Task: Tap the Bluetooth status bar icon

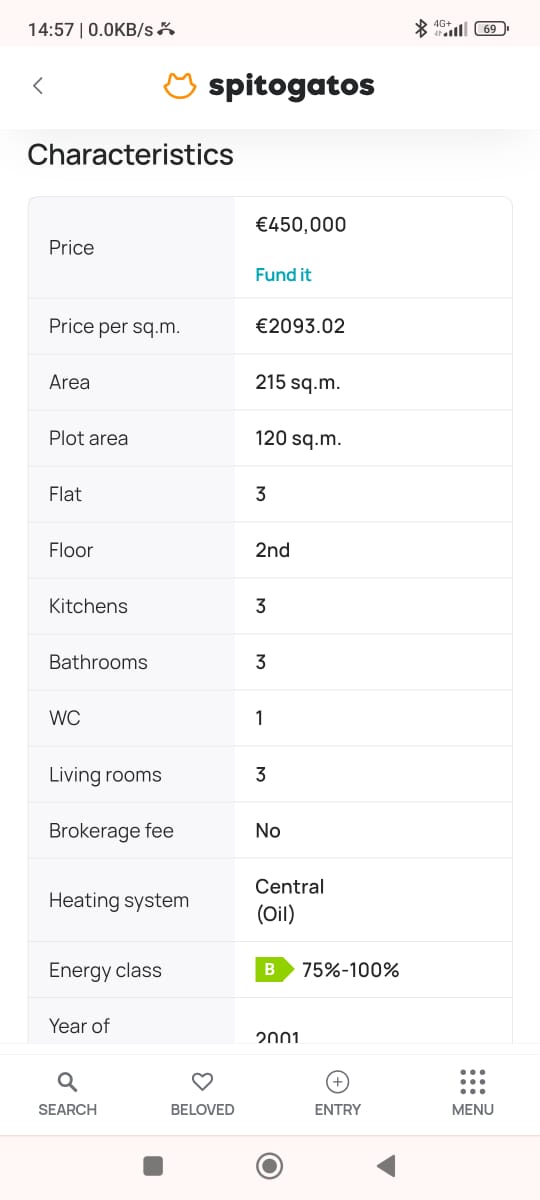Action: pos(421,29)
